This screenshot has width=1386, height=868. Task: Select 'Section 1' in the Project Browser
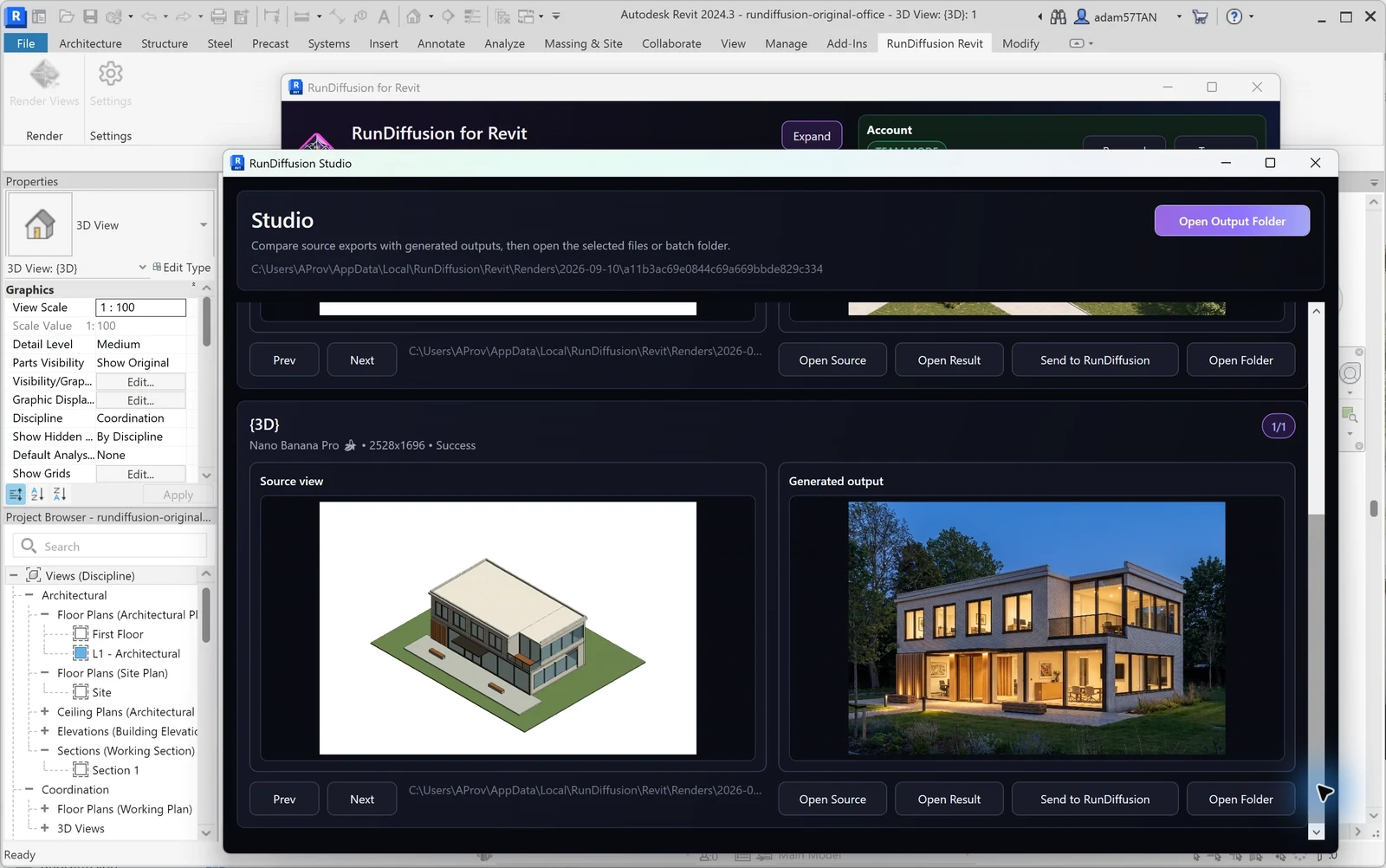[x=115, y=770]
